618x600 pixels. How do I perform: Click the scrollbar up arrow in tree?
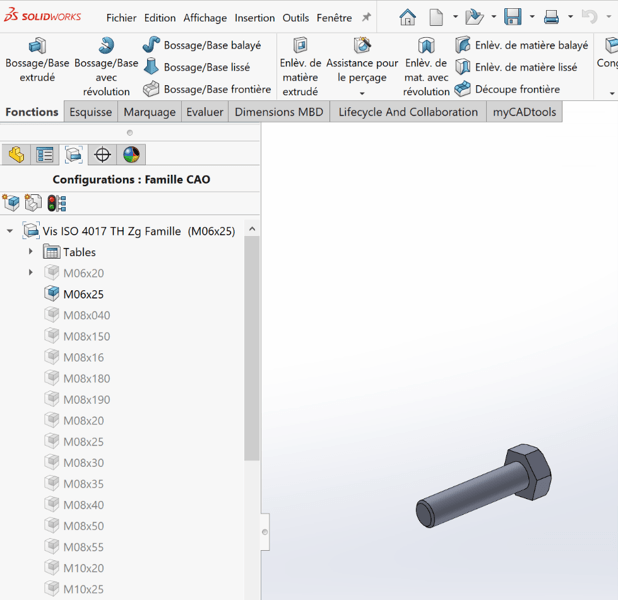pos(252,229)
